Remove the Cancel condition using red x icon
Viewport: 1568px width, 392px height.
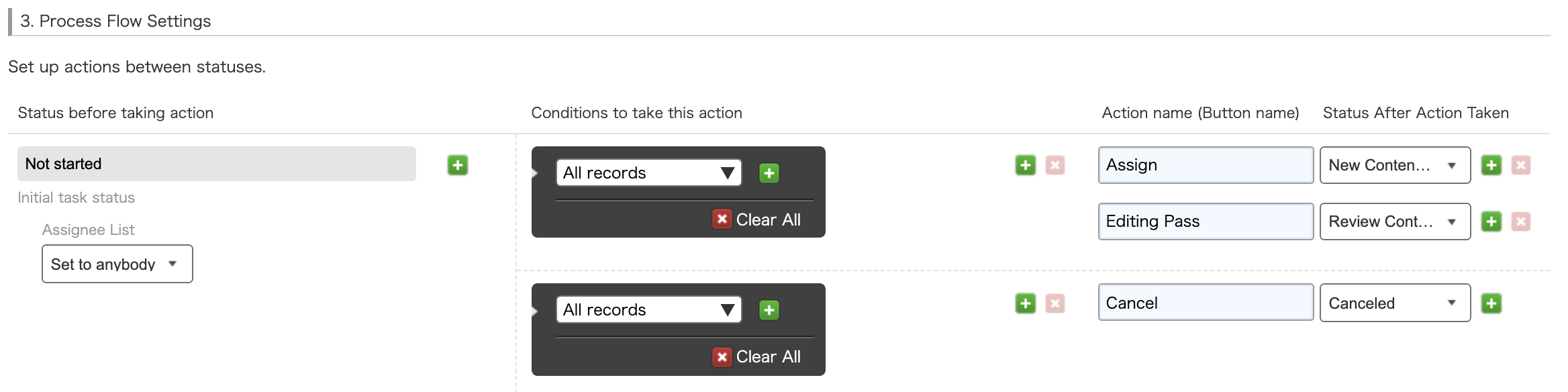click(x=1055, y=303)
